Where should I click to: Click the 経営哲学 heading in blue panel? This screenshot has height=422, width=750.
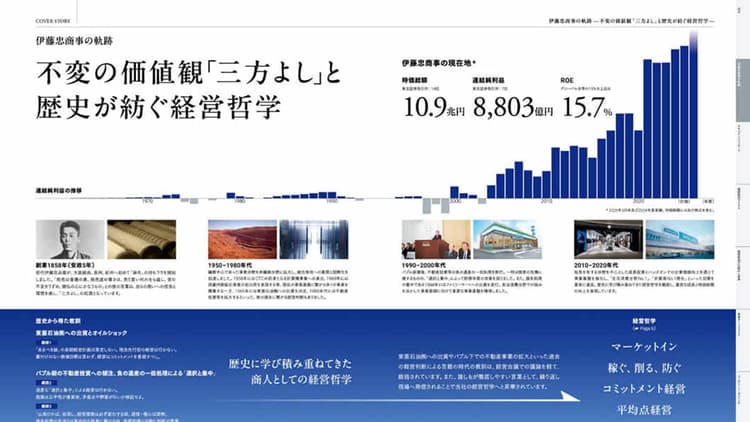[644, 321]
